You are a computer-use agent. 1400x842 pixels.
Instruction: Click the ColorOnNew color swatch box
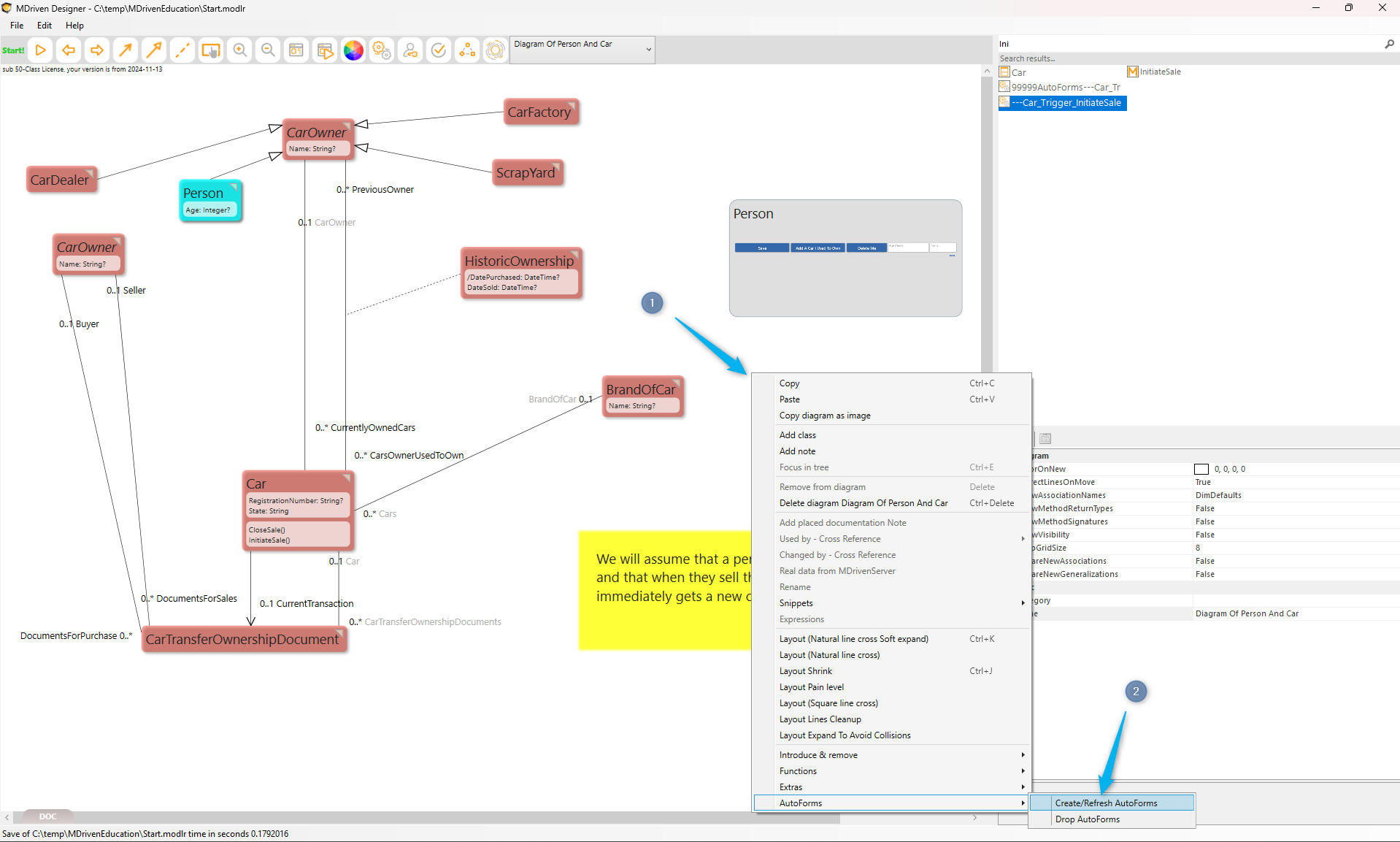click(1201, 470)
